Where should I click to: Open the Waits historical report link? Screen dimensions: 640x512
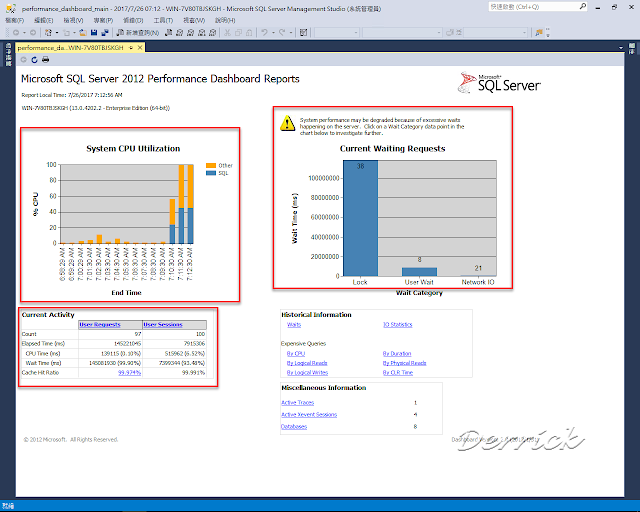click(x=294, y=325)
